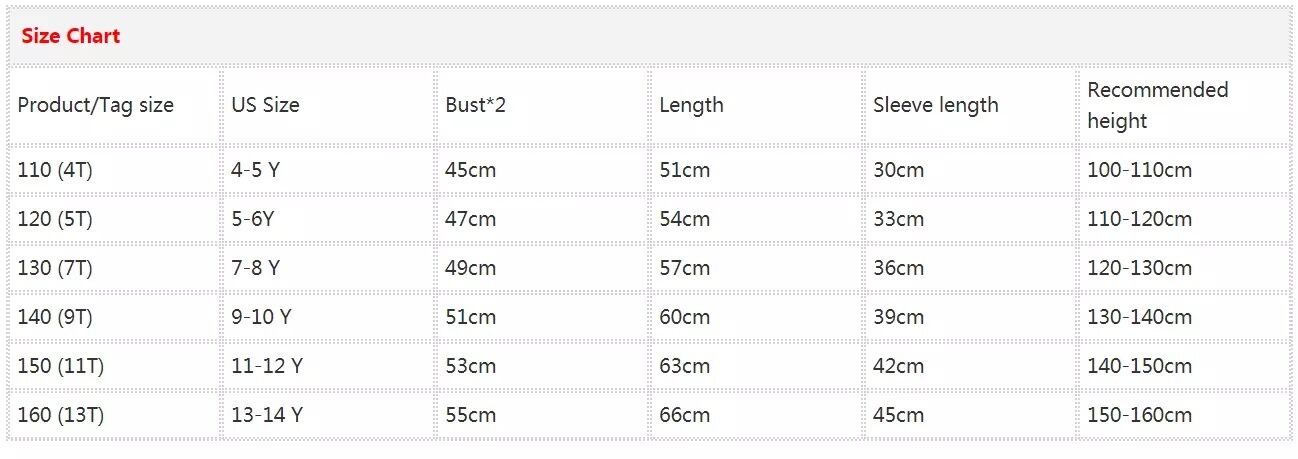Select the Product/Tag size column header

(95, 105)
